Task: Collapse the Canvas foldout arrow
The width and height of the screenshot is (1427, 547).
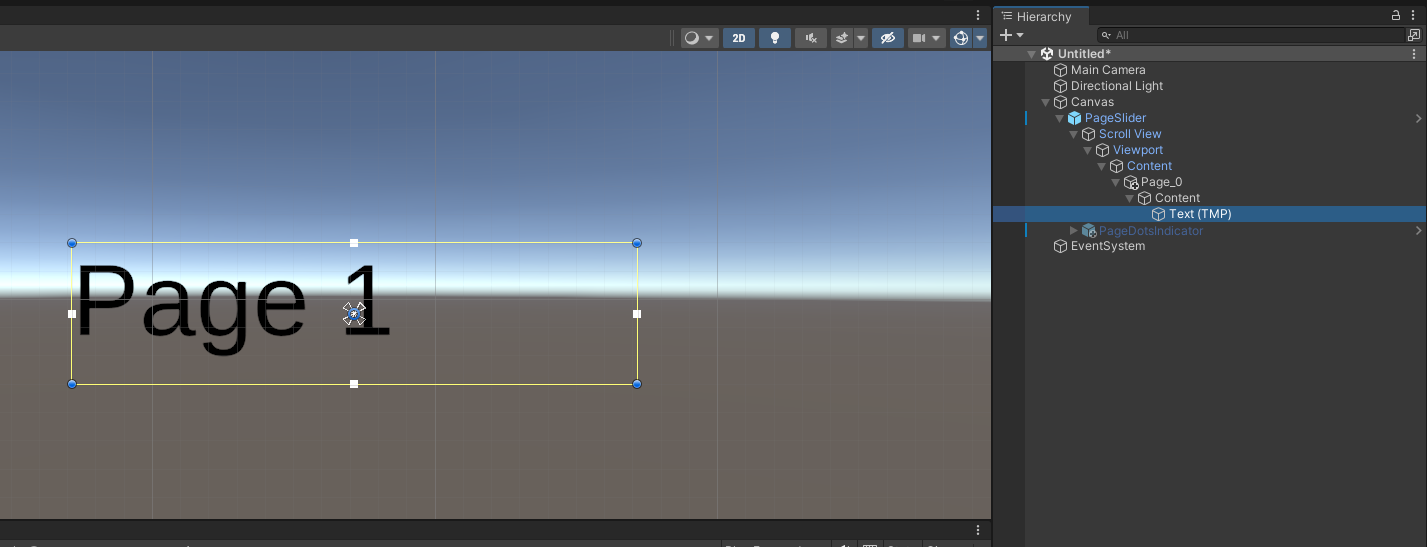Action: tap(1046, 102)
